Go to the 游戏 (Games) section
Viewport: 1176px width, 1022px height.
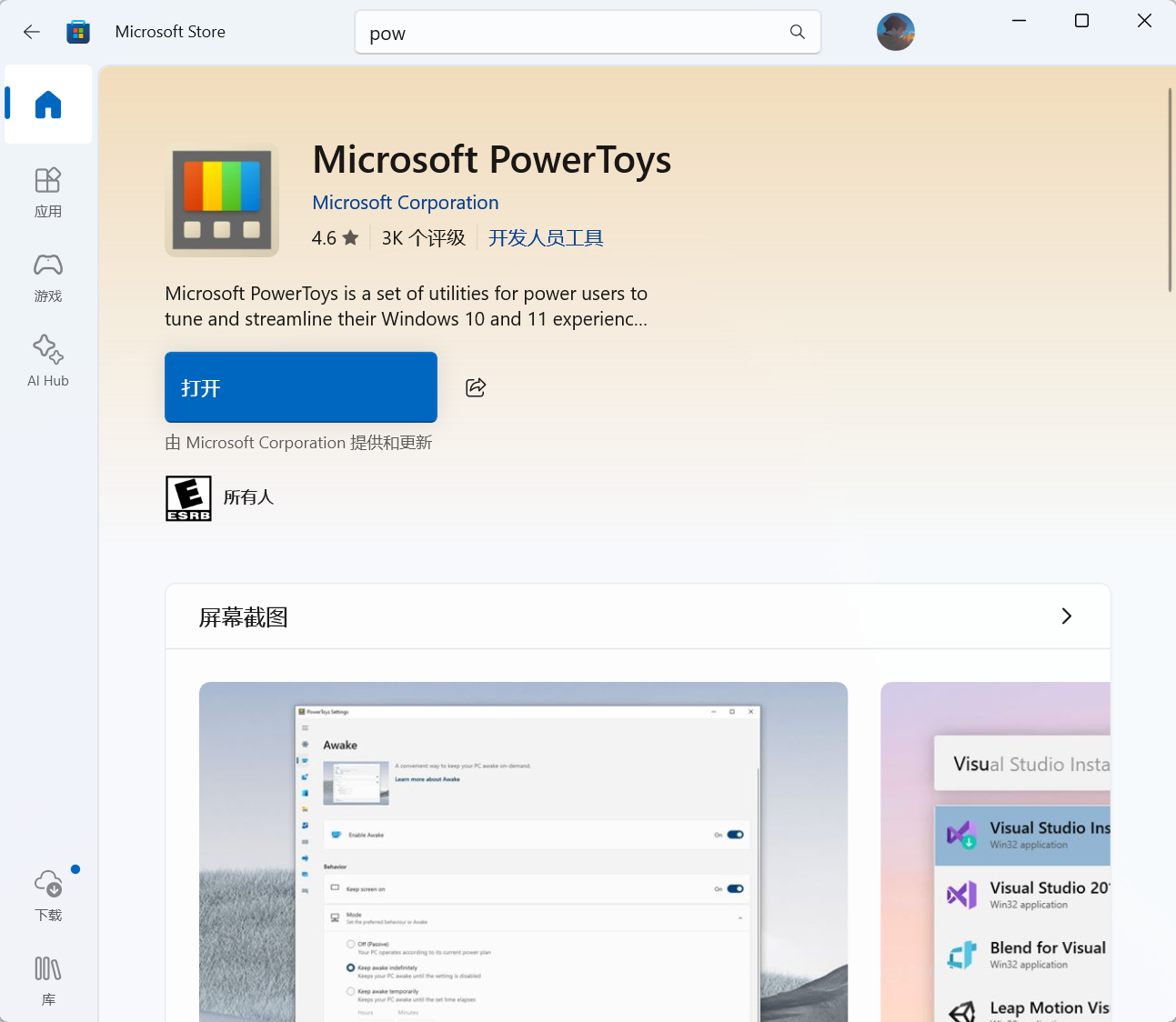(x=48, y=276)
